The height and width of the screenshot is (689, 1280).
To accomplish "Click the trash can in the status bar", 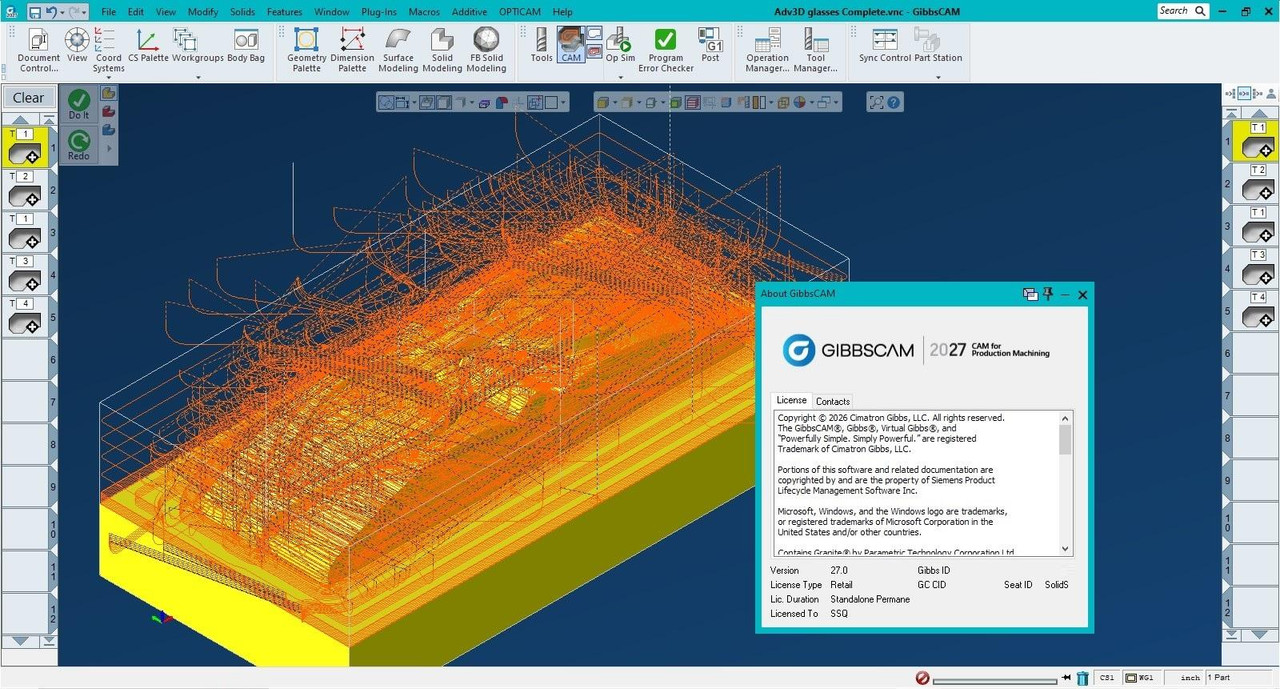I will (1082, 678).
